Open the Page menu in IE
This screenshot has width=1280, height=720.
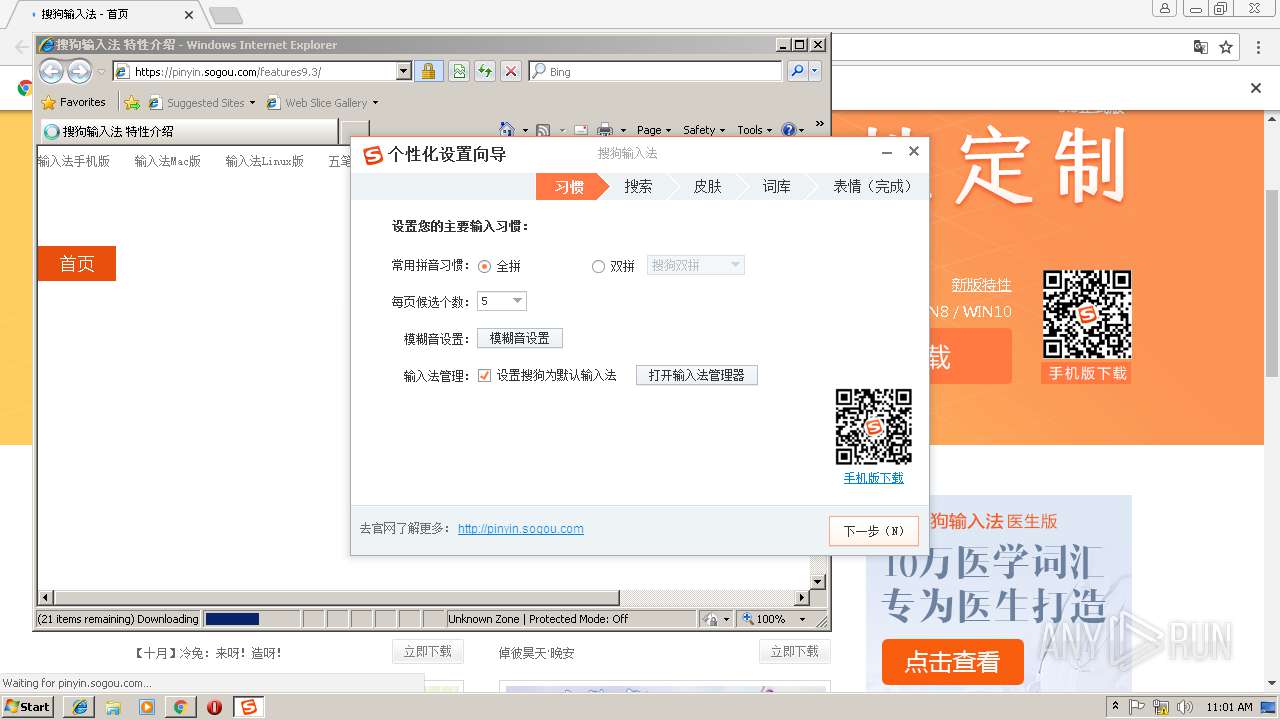pos(654,130)
